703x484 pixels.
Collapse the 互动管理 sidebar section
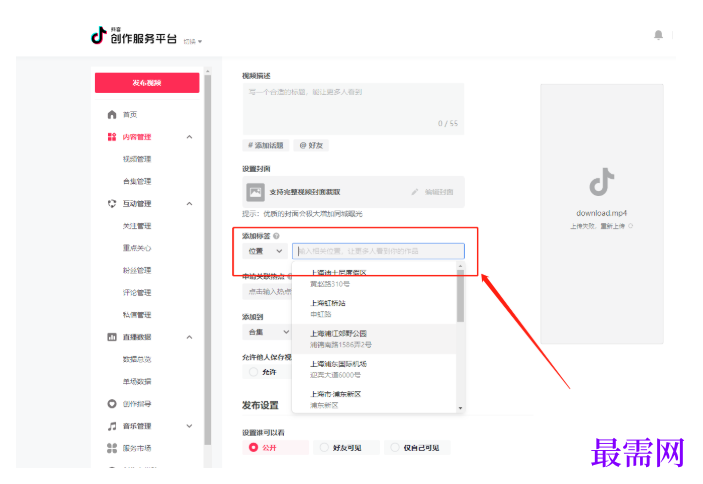point(189,204)
